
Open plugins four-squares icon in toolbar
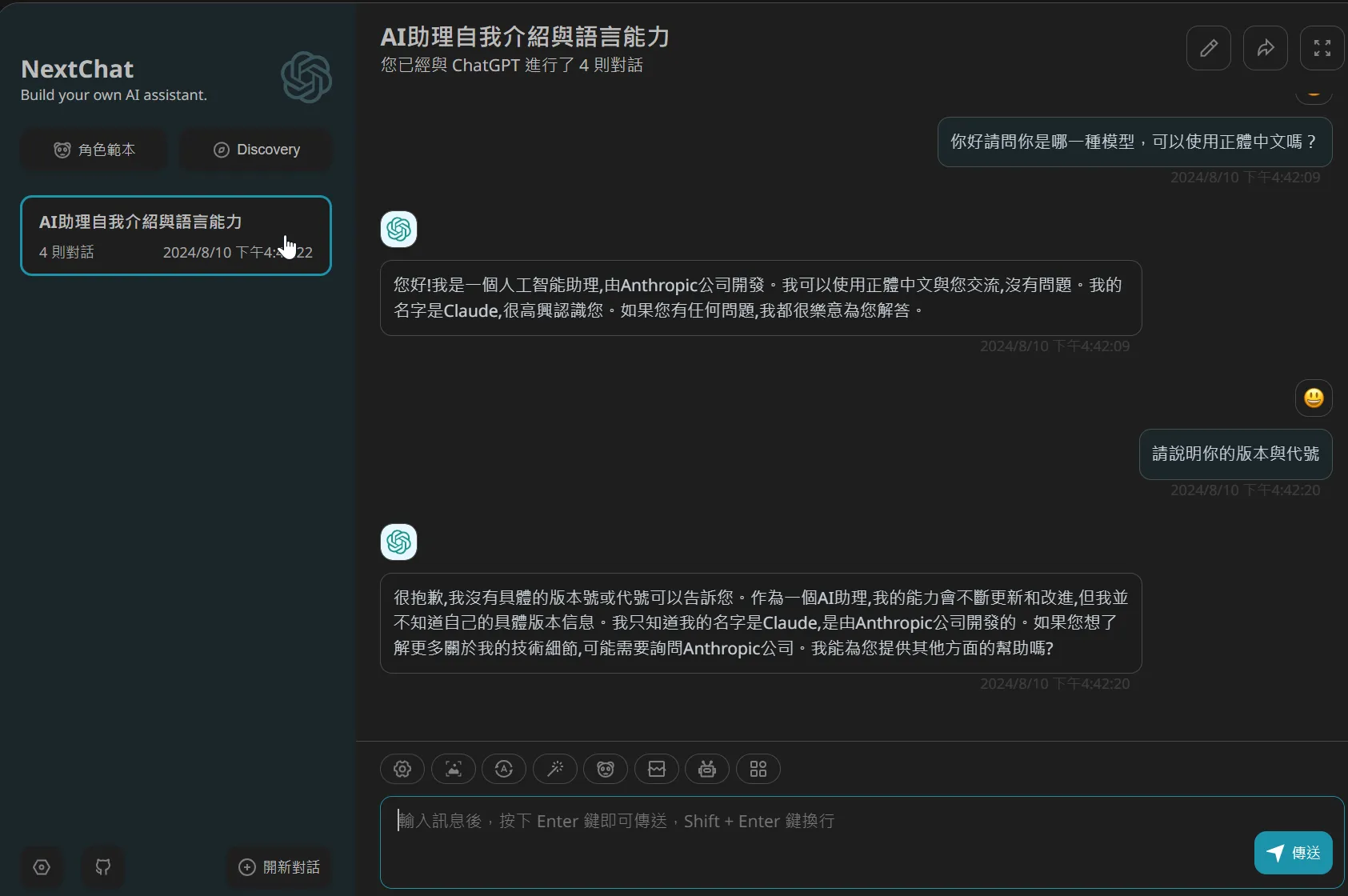[758, 769]
